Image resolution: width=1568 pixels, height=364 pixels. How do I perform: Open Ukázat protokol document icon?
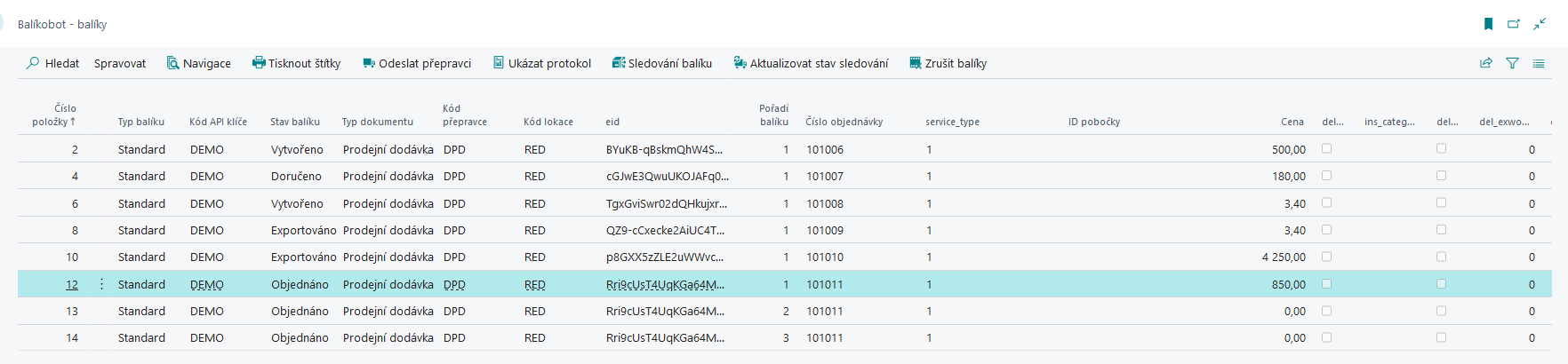click(x=499, y=63)
